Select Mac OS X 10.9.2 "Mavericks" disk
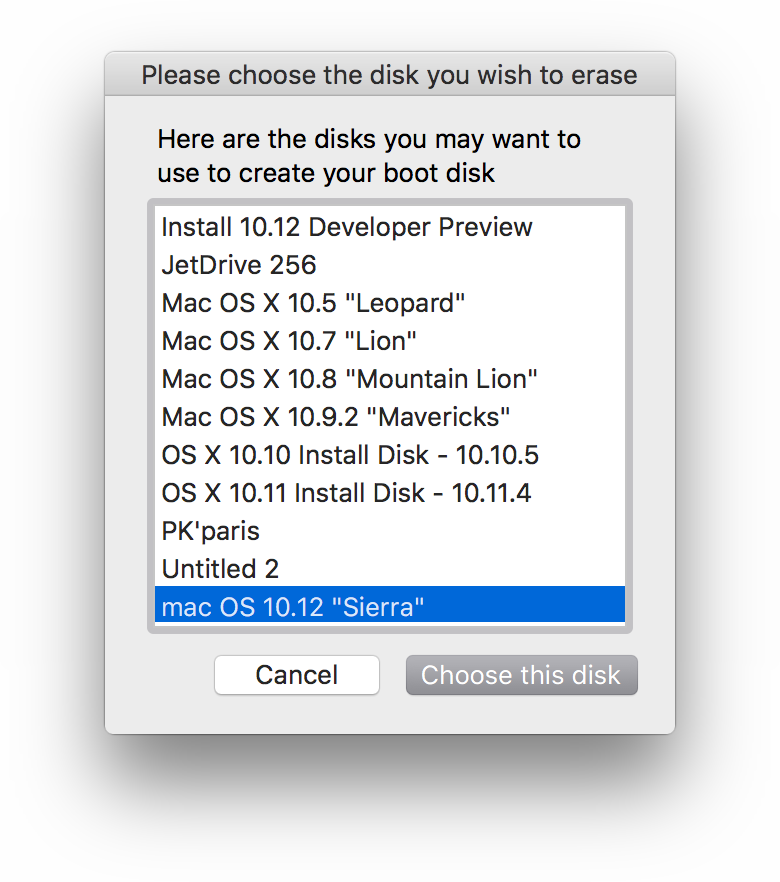This screenshot has width=780, height=882. 390,417
